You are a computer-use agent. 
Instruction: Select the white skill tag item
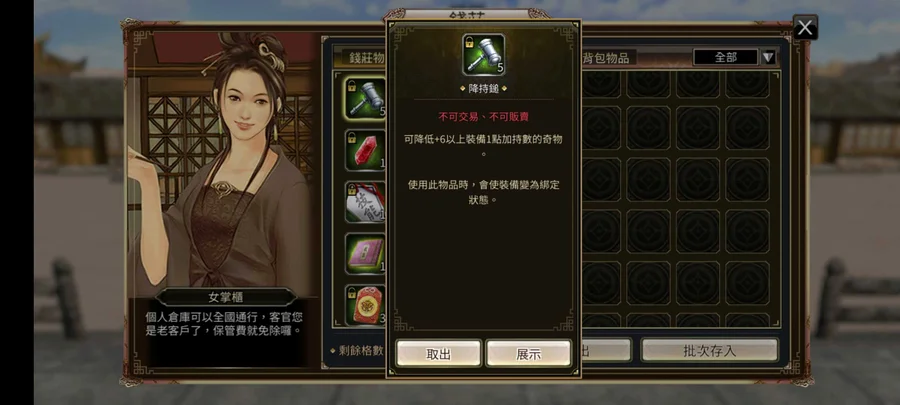pos(365,202)
